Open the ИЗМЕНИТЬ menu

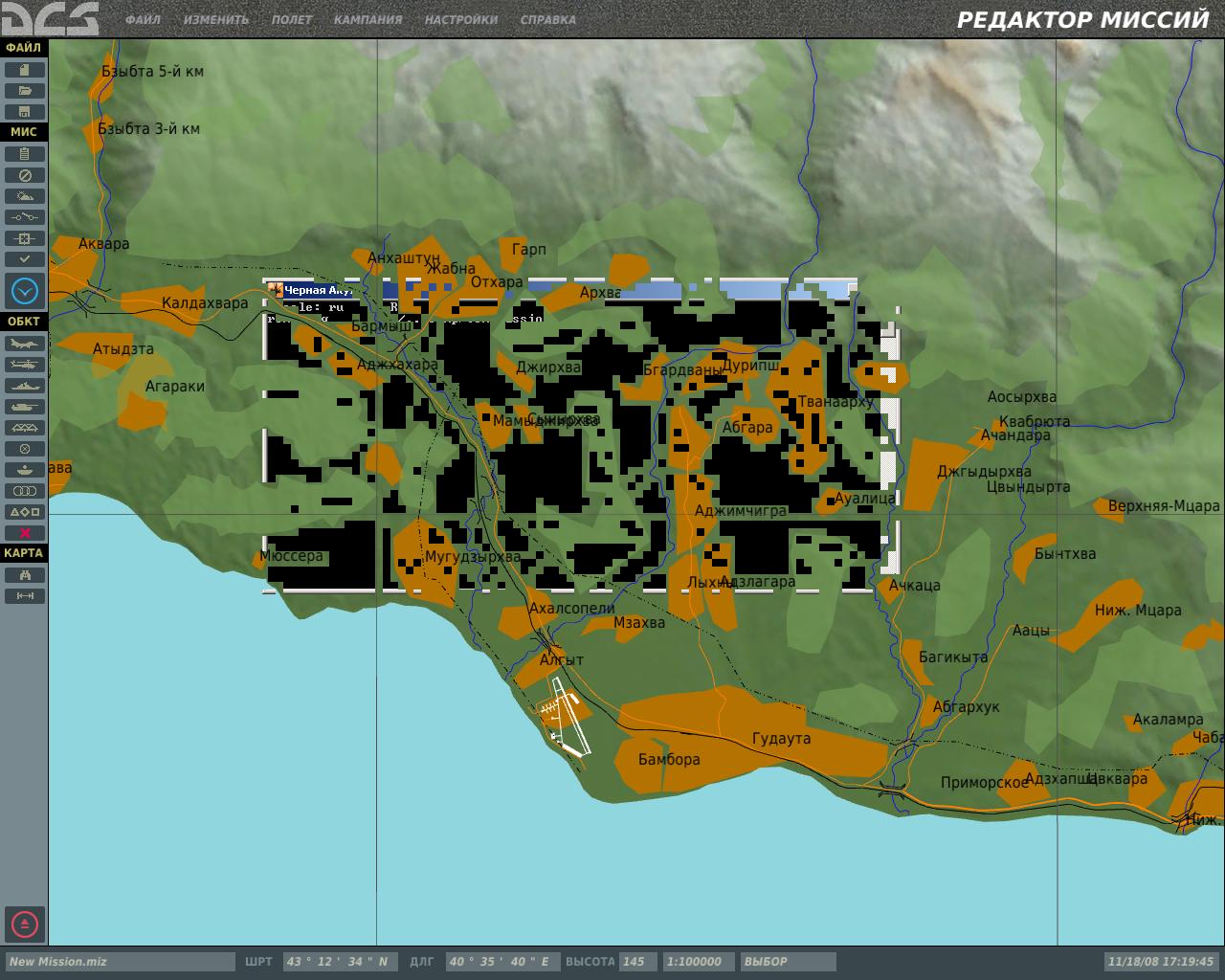[216, 20]
